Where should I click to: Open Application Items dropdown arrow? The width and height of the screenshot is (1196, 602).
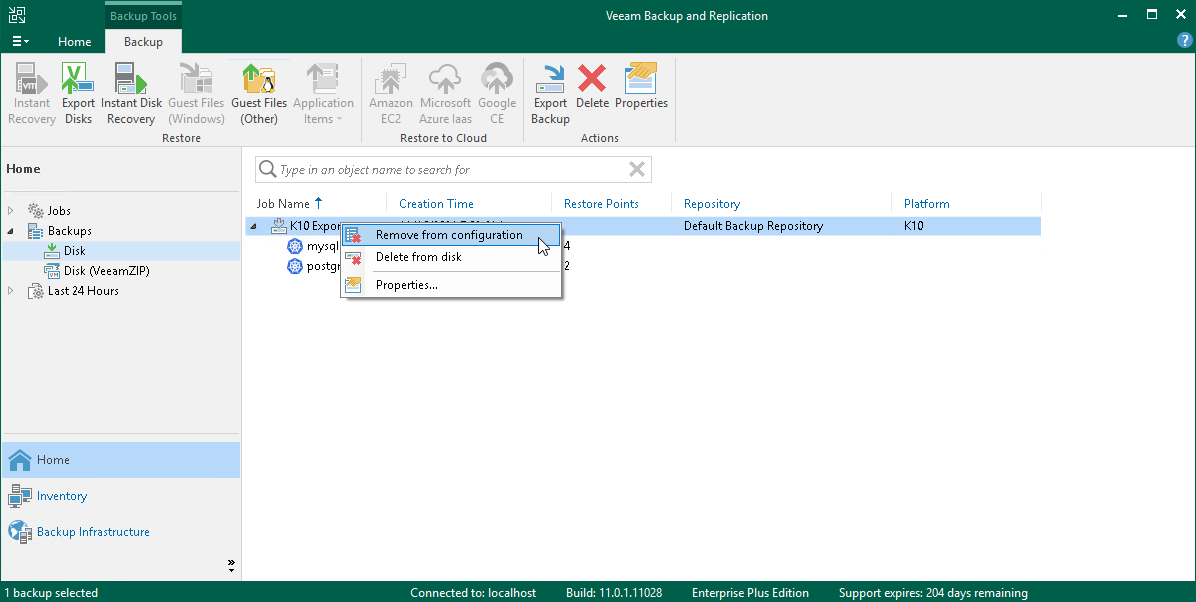pyautogui.click(x=339, y=119)
